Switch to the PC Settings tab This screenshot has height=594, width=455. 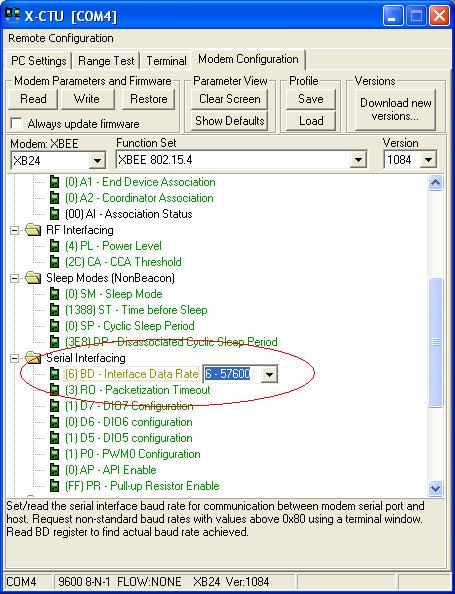38,61
